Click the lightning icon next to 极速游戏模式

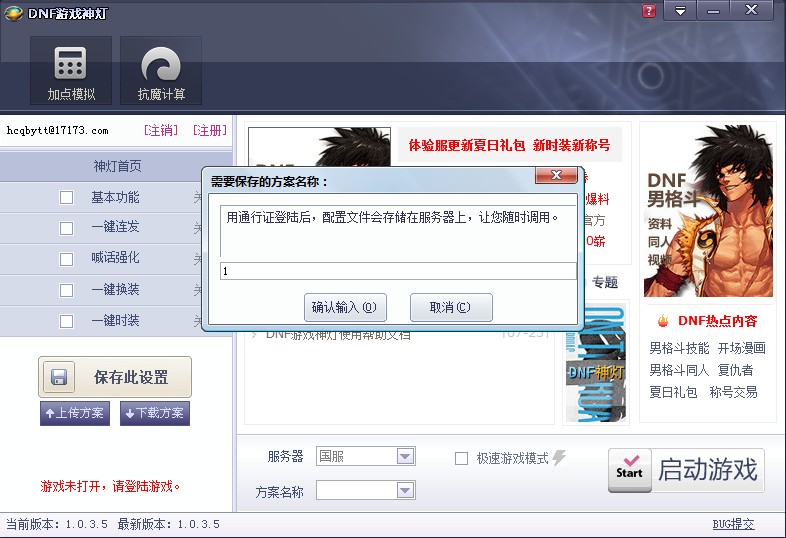coord(559,457)
